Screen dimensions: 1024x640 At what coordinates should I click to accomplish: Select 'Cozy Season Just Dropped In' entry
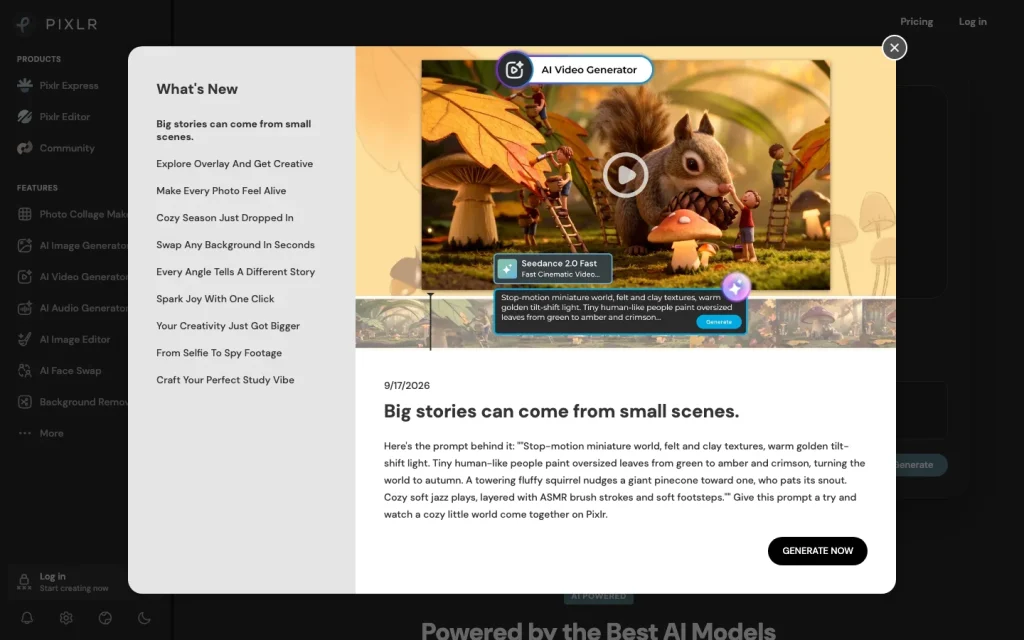click(x=225, y=218)
